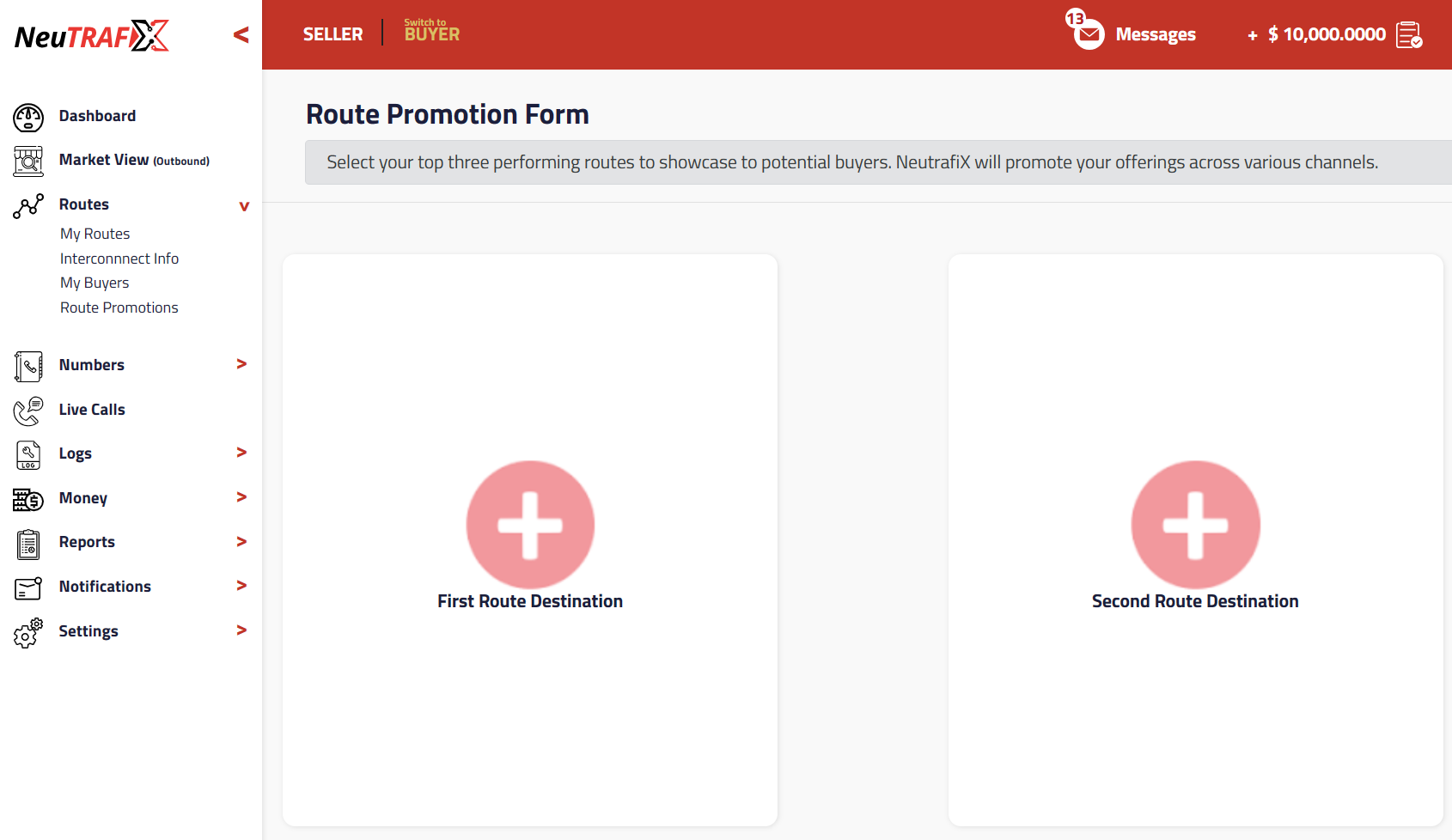1452x840 pixels.
Task: Expand the Reports submenu arrow
Action: (241, 542)
